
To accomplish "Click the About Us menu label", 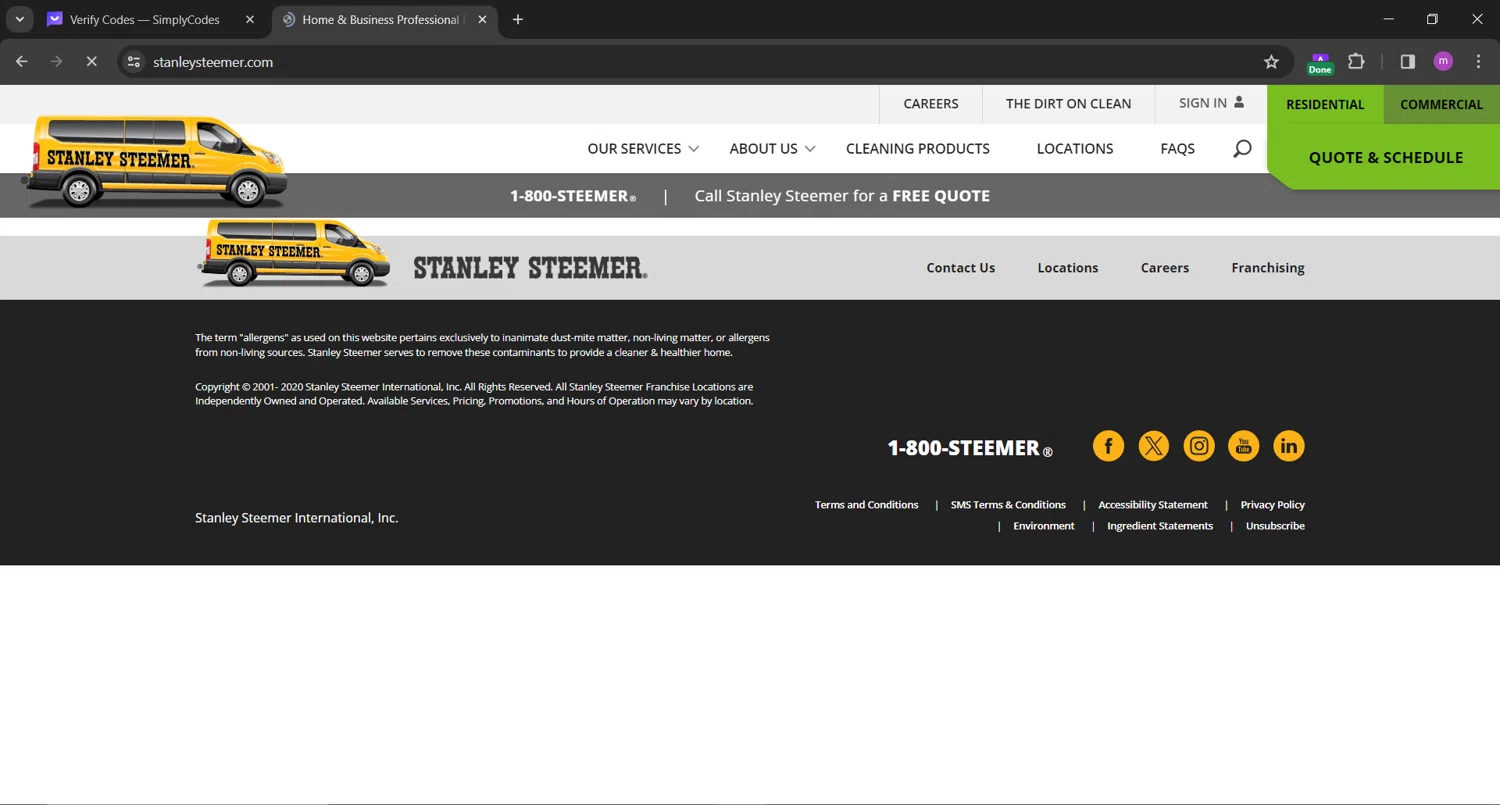I will [763, 149].
